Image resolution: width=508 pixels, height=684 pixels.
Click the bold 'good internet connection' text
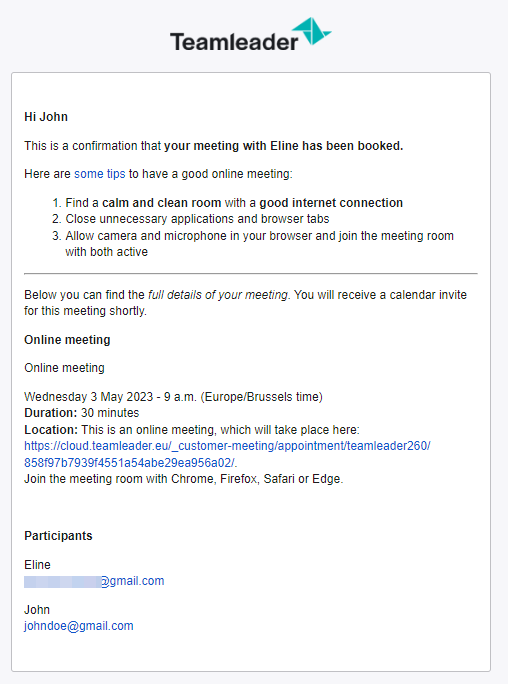pyautogui.click(x=331, y=203)
